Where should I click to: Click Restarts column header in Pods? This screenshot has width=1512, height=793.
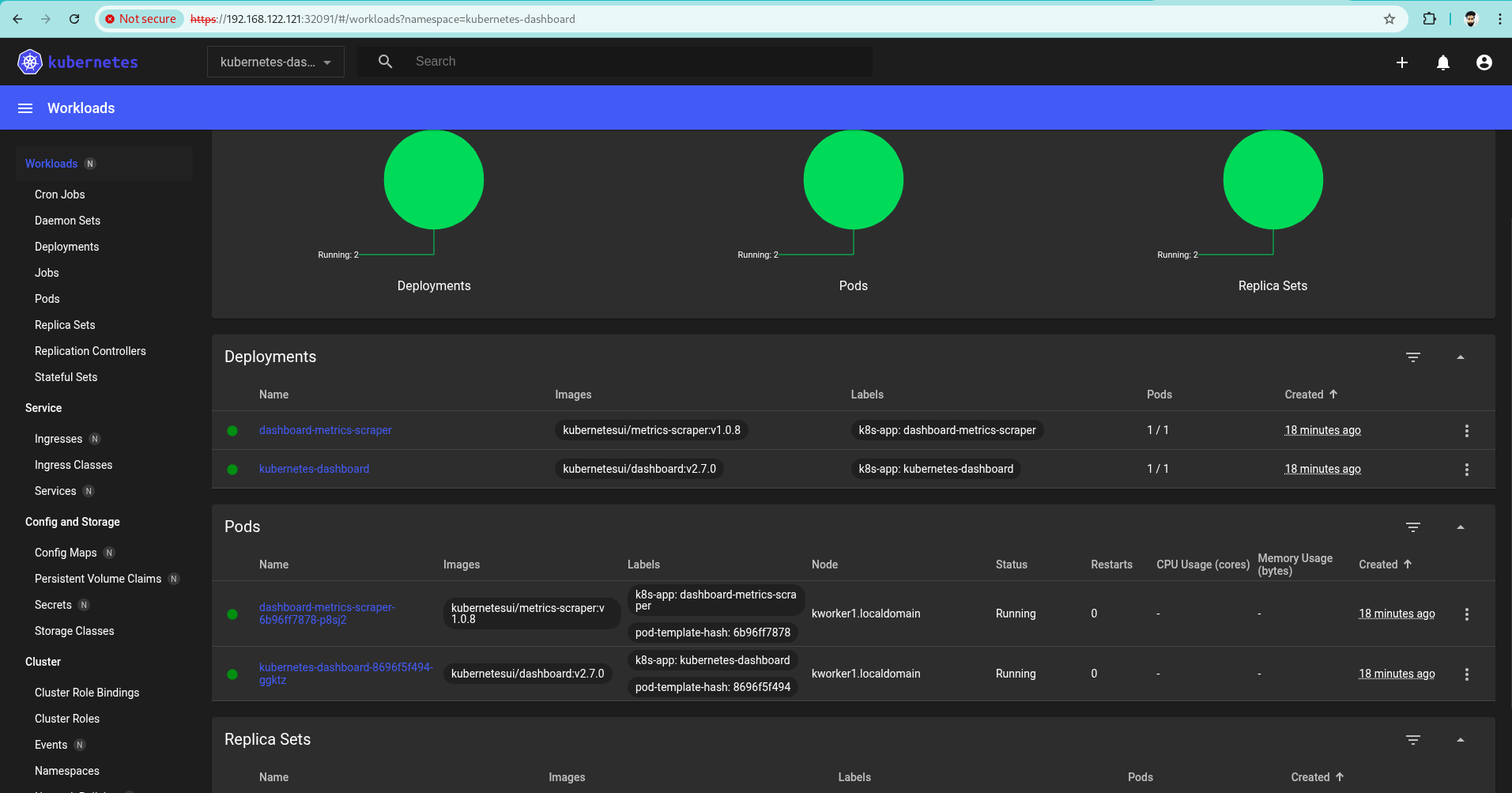[1111, 565]
